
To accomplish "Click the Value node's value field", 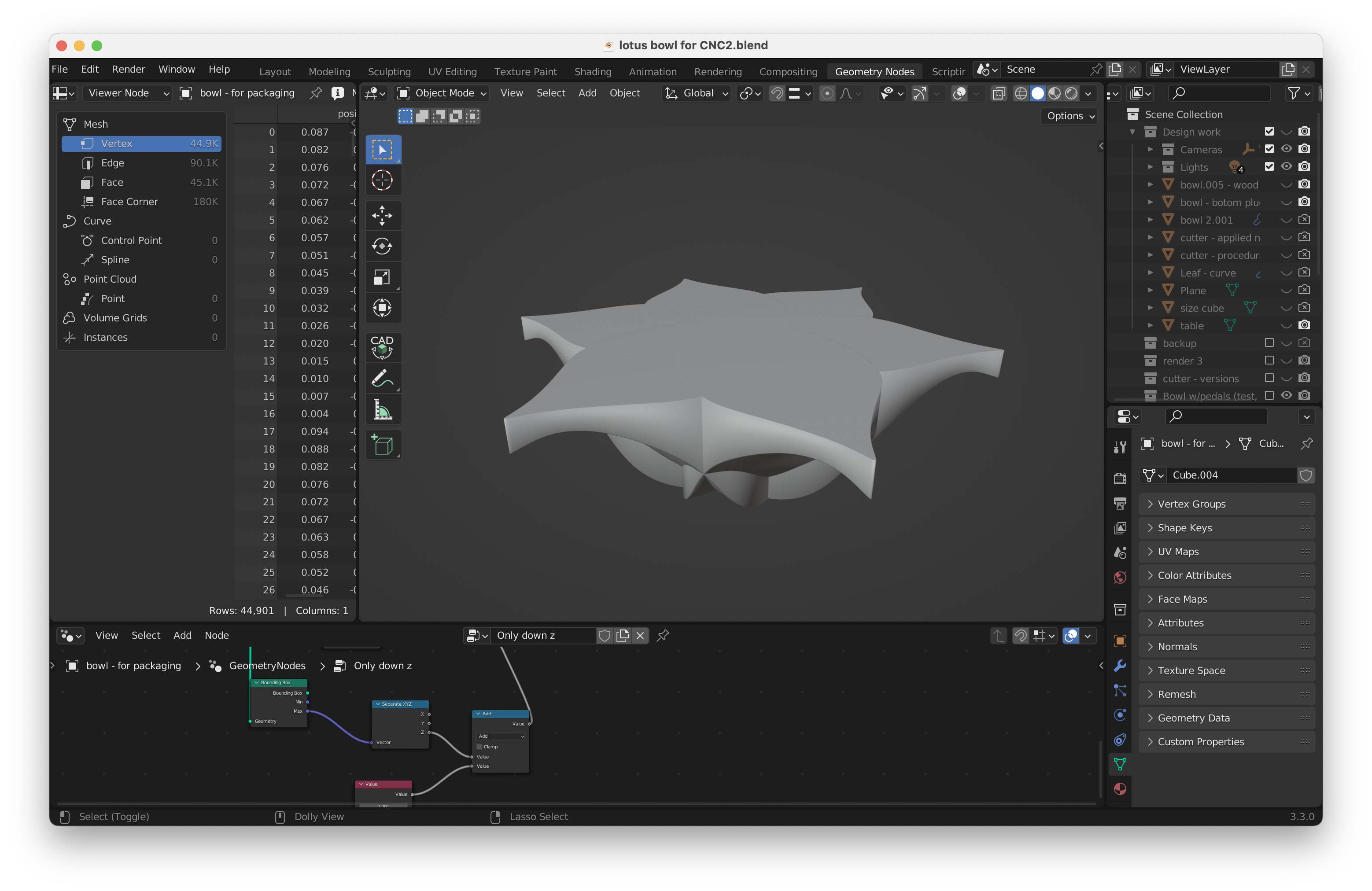I will (384, 805).
